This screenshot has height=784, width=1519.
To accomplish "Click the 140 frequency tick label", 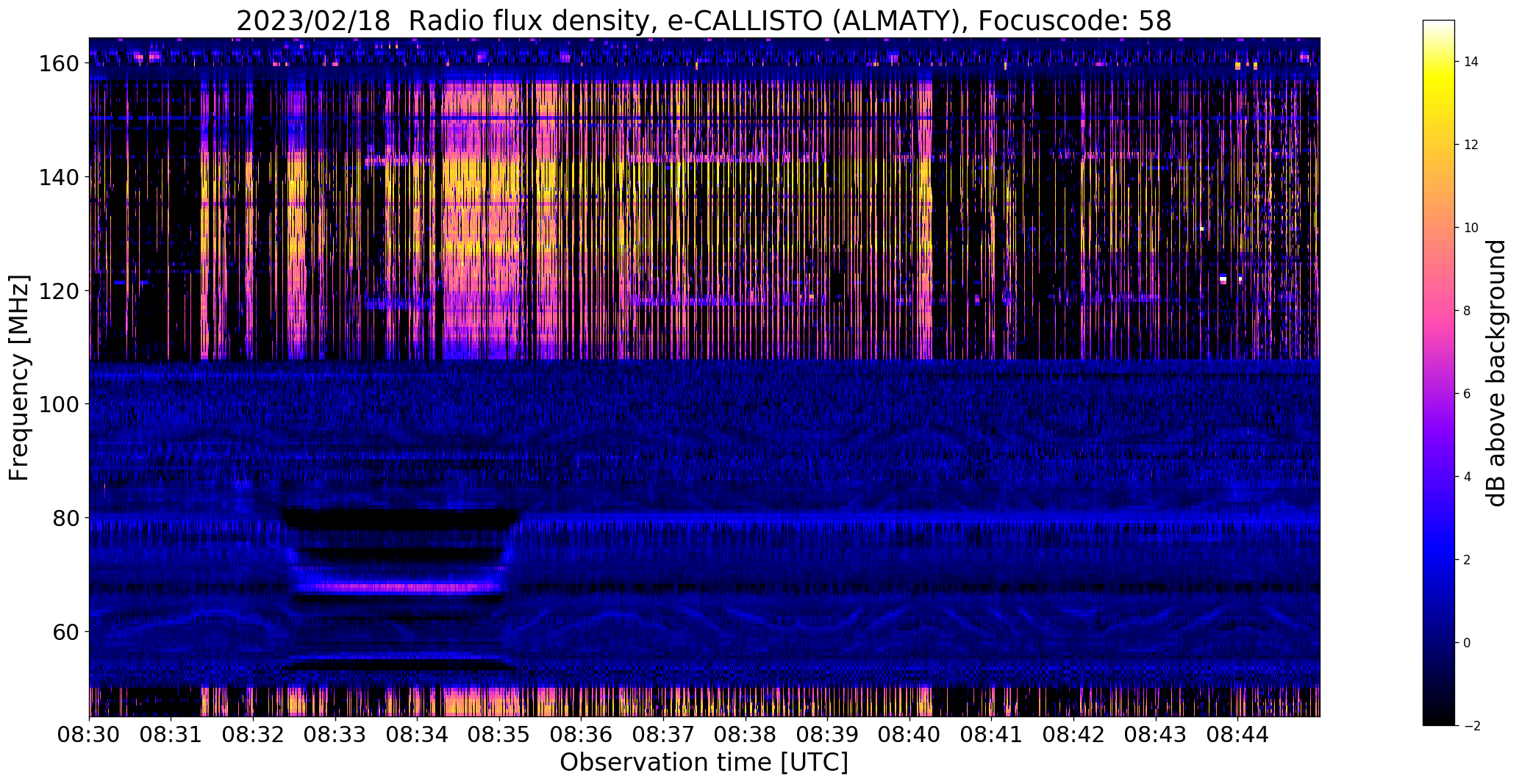I will [58, 177].
